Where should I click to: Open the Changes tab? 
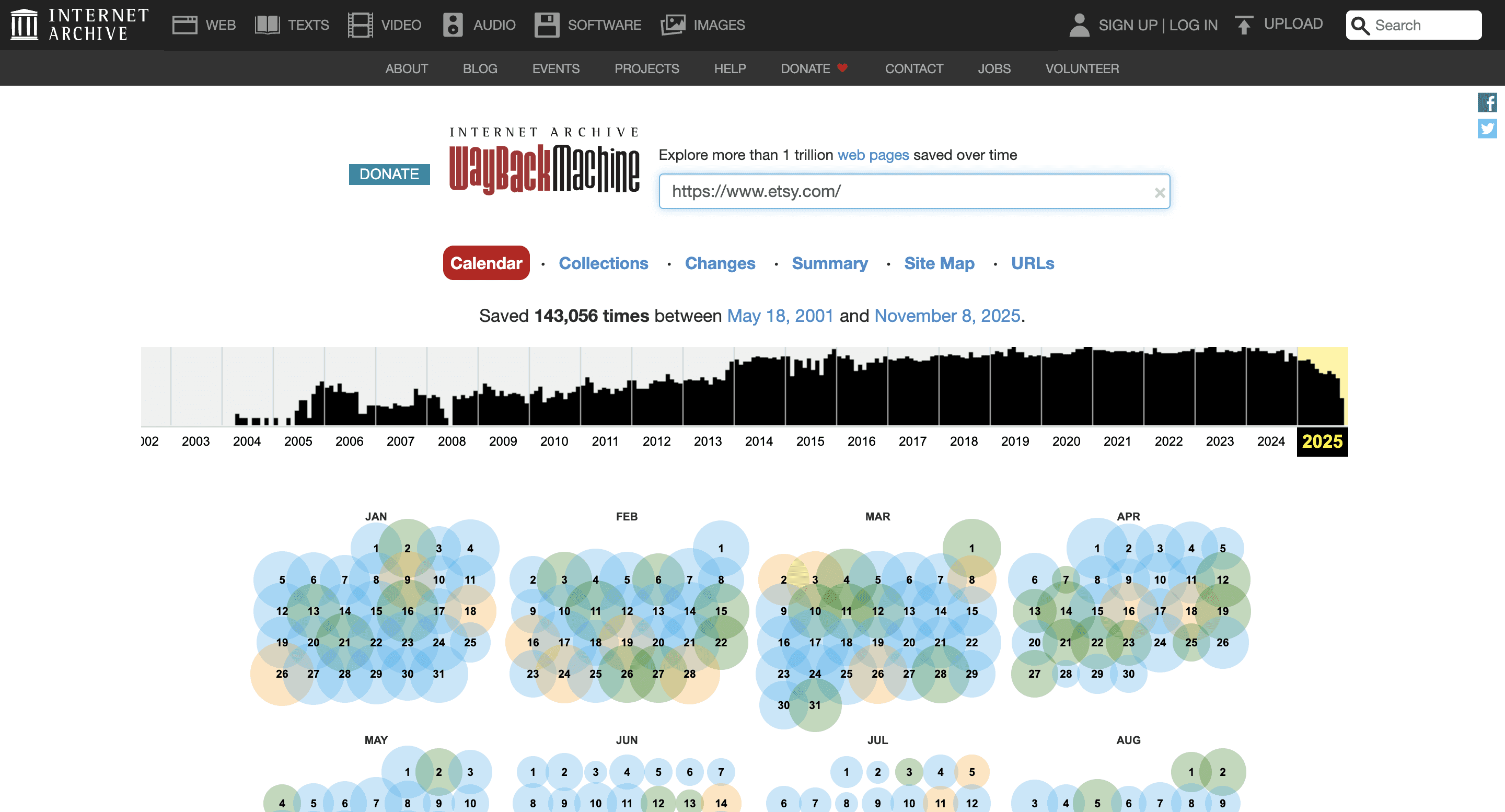pyautogui.click(x=720, y=263)
